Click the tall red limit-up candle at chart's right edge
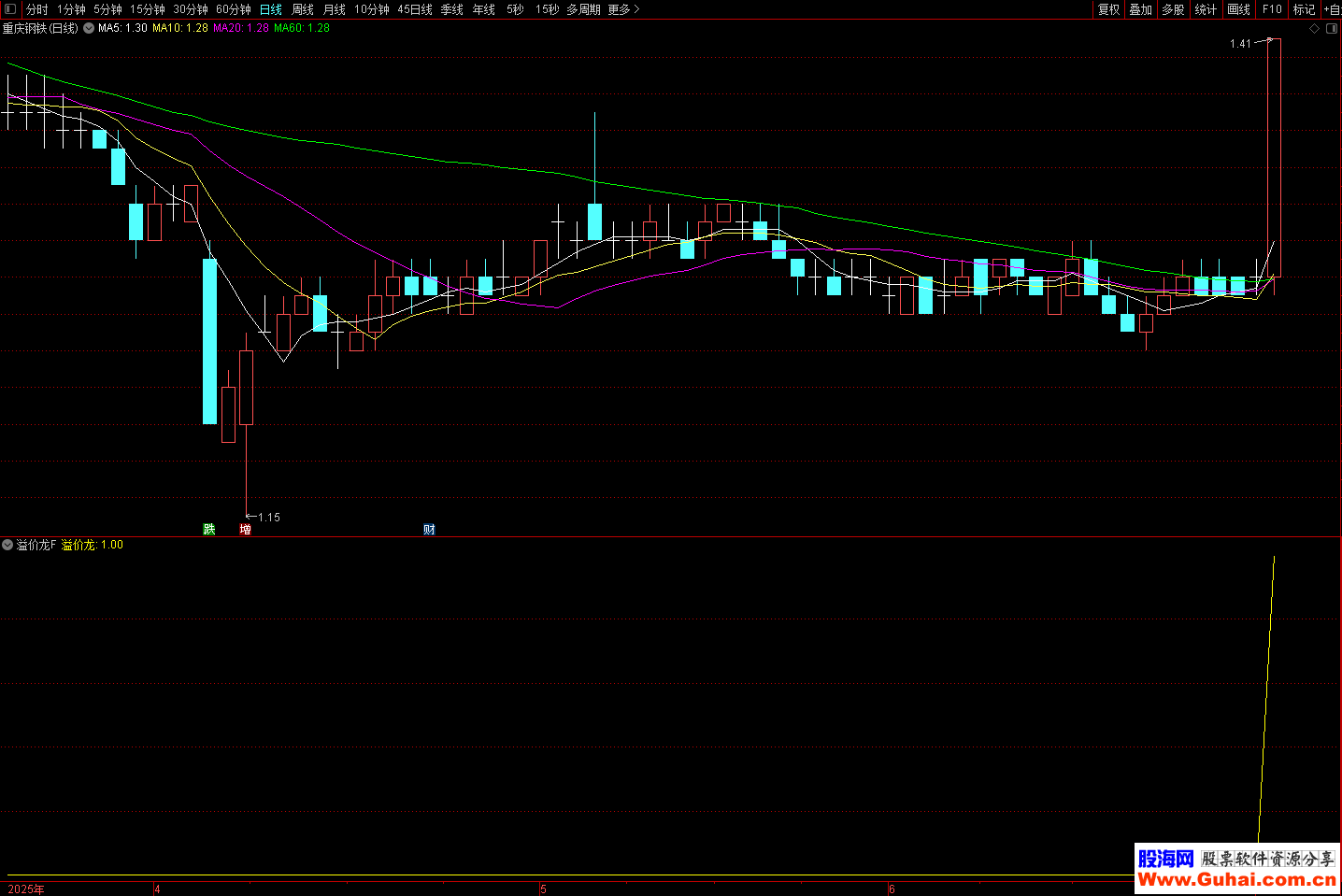1342x896 pixels. [x=1274, y=157]
